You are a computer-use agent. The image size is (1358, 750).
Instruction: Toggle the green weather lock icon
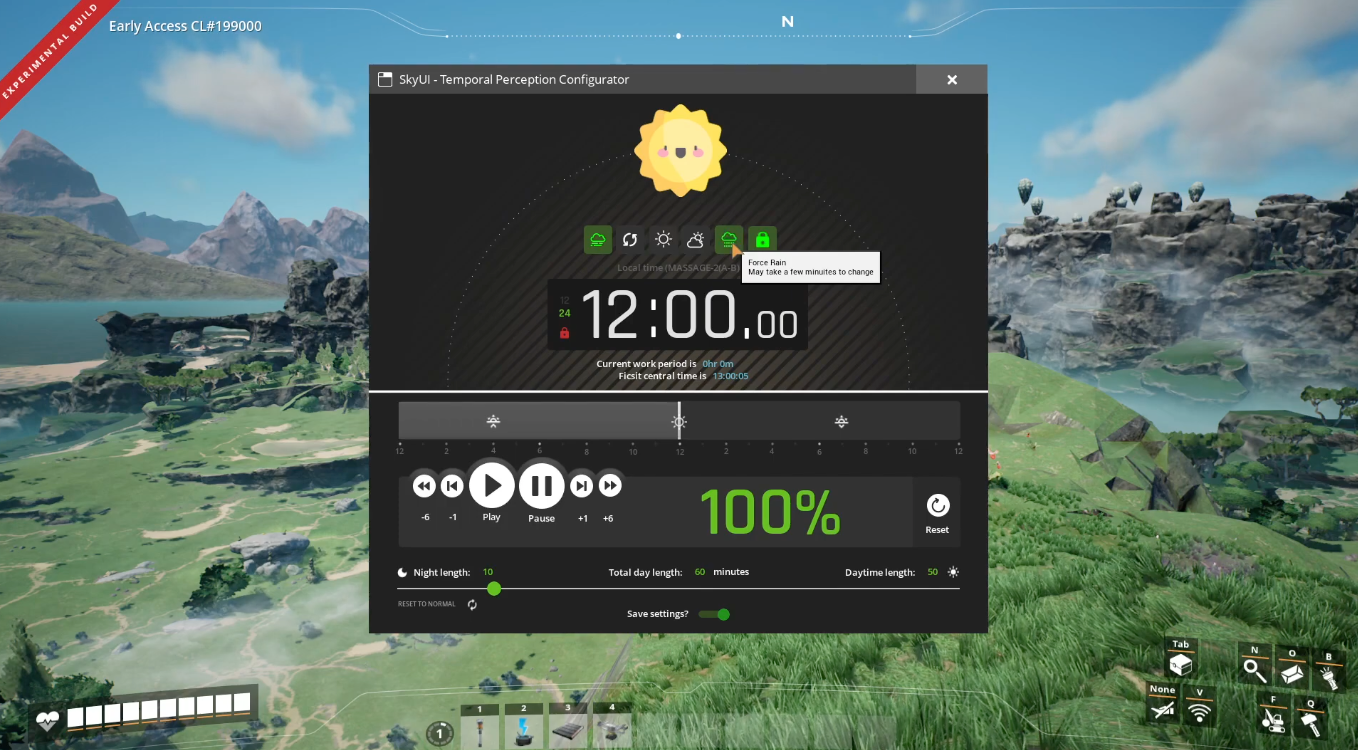[x=762, y=240]
